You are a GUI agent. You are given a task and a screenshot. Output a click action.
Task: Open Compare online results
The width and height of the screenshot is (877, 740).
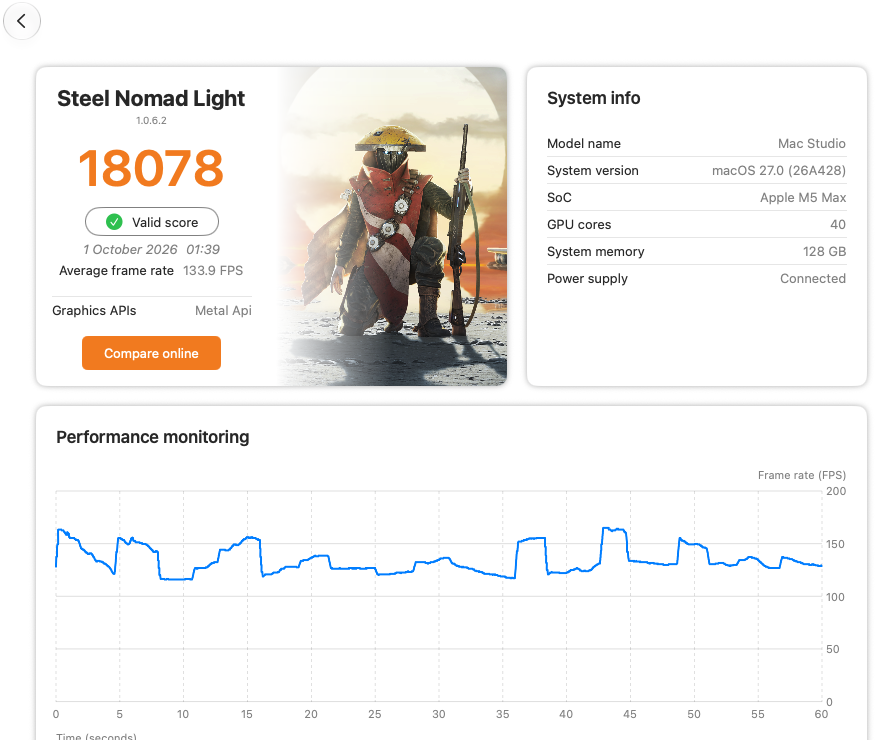click(152, 353)
